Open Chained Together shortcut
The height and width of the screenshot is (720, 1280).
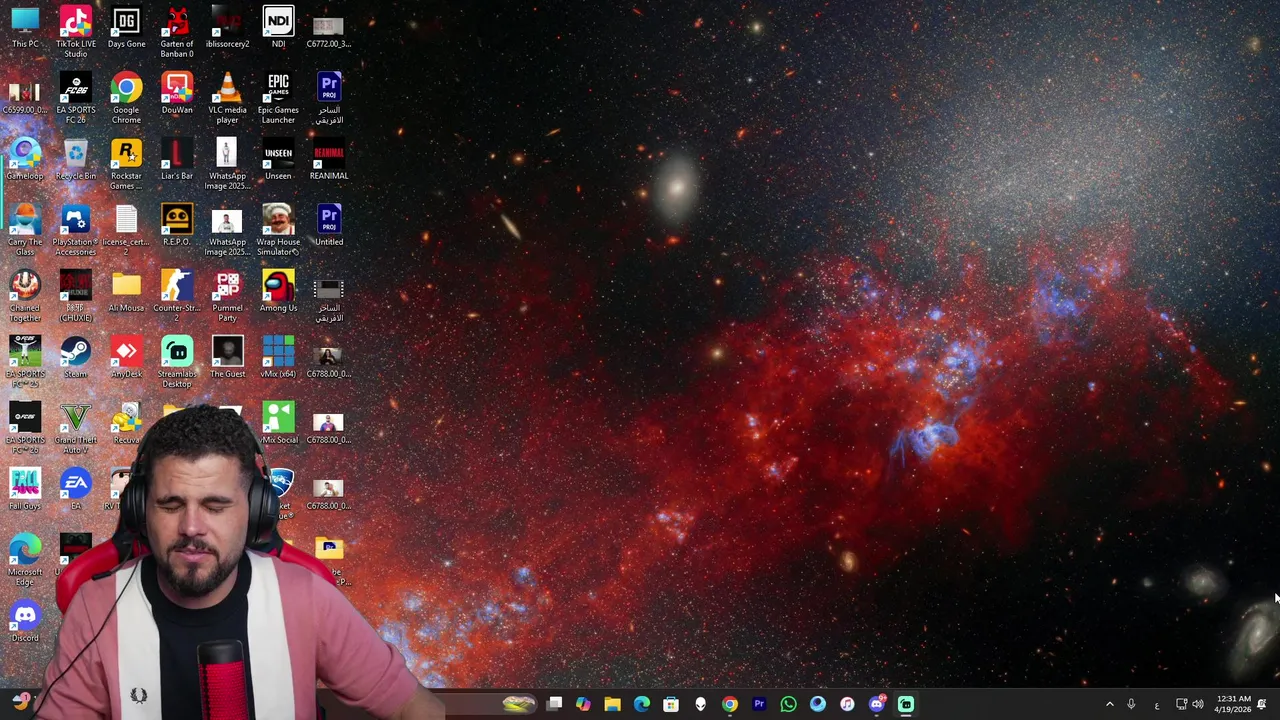point(25,296)
